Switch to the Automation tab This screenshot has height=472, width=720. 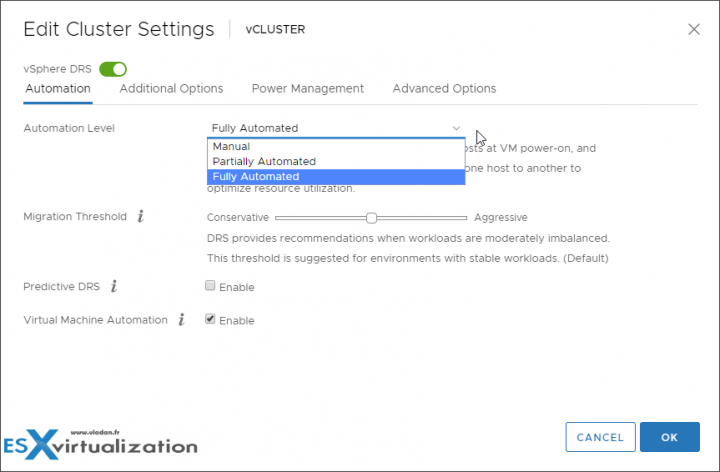[58, 89]
